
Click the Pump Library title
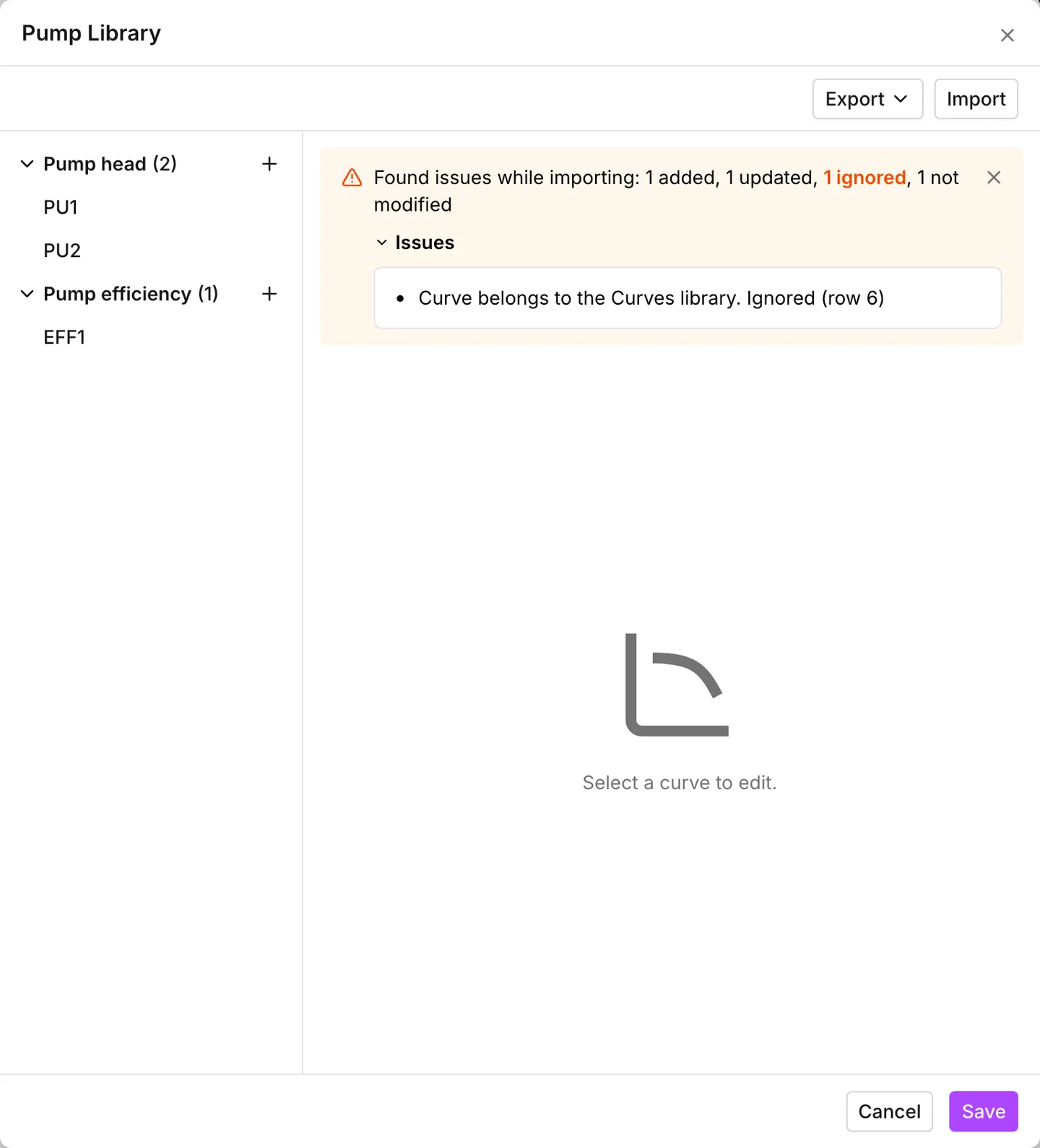coord(91,33)
